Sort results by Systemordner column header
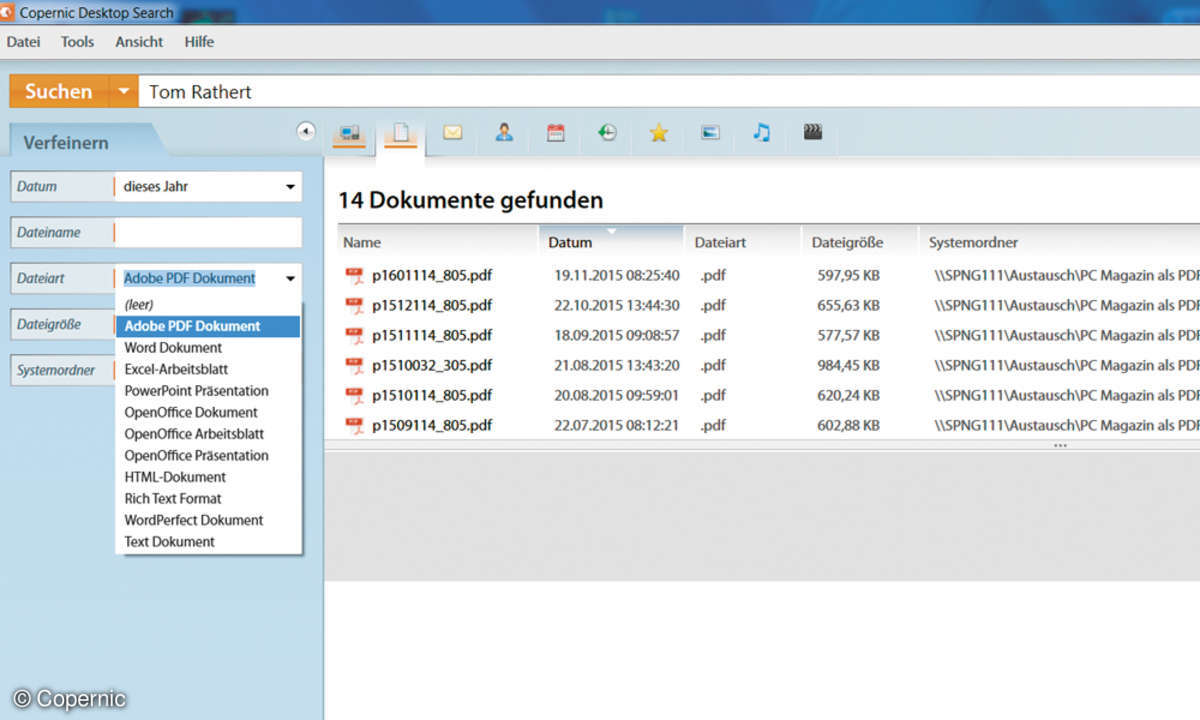 click(1059, 242)
